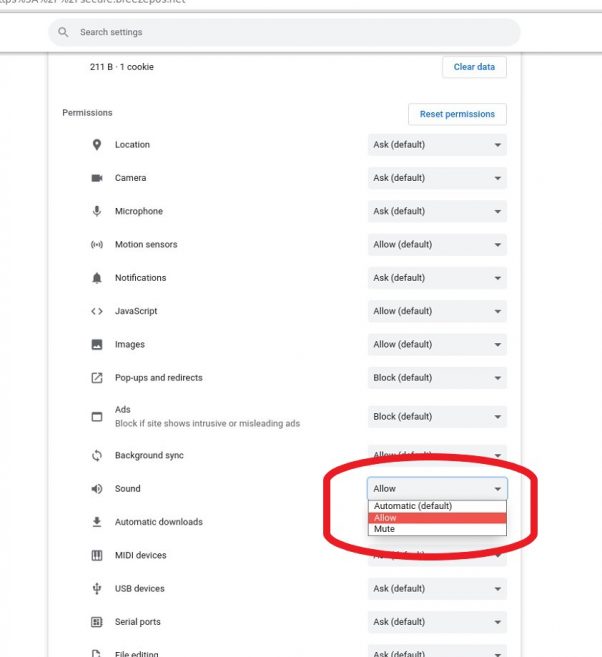Click the Images picture icon
602x657 pixels.
(97, 344)
